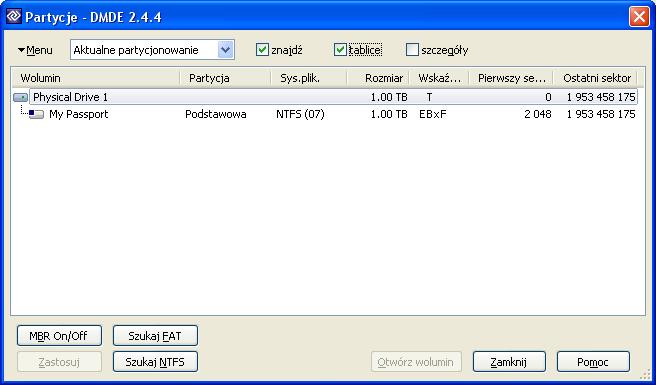Viewport: 656px width, 385px height.
Task: Open the Aktualne partycjonowanie combo box
Action: point(152,50)
